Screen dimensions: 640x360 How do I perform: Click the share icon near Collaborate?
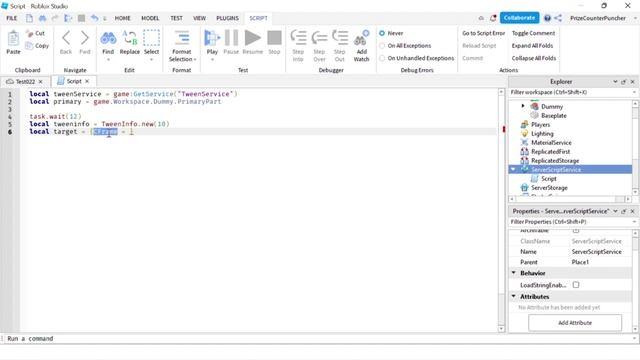point(558,18)
